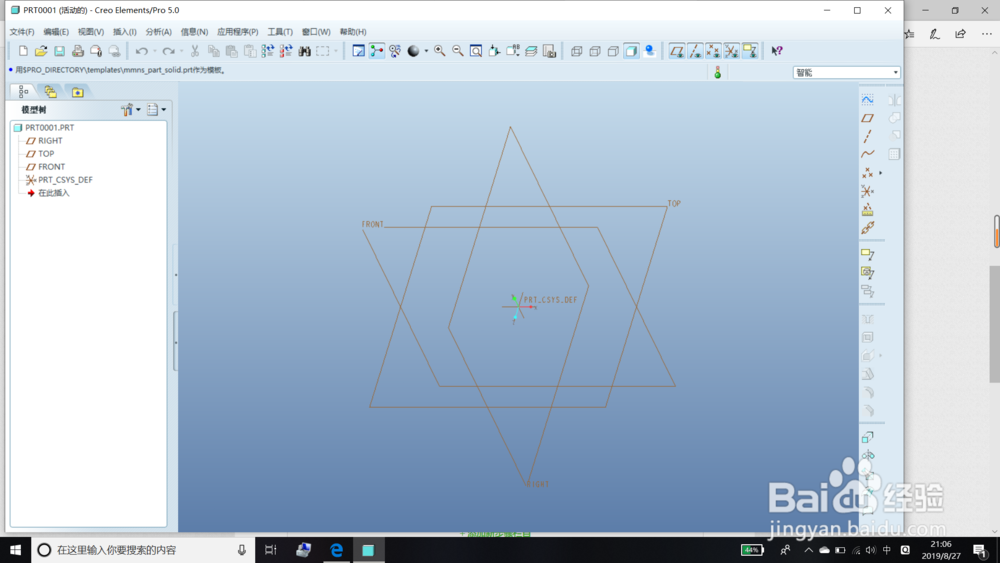Toggle spin center display button
Screen dimensions: 1000x563
click(x=377, y=51)
